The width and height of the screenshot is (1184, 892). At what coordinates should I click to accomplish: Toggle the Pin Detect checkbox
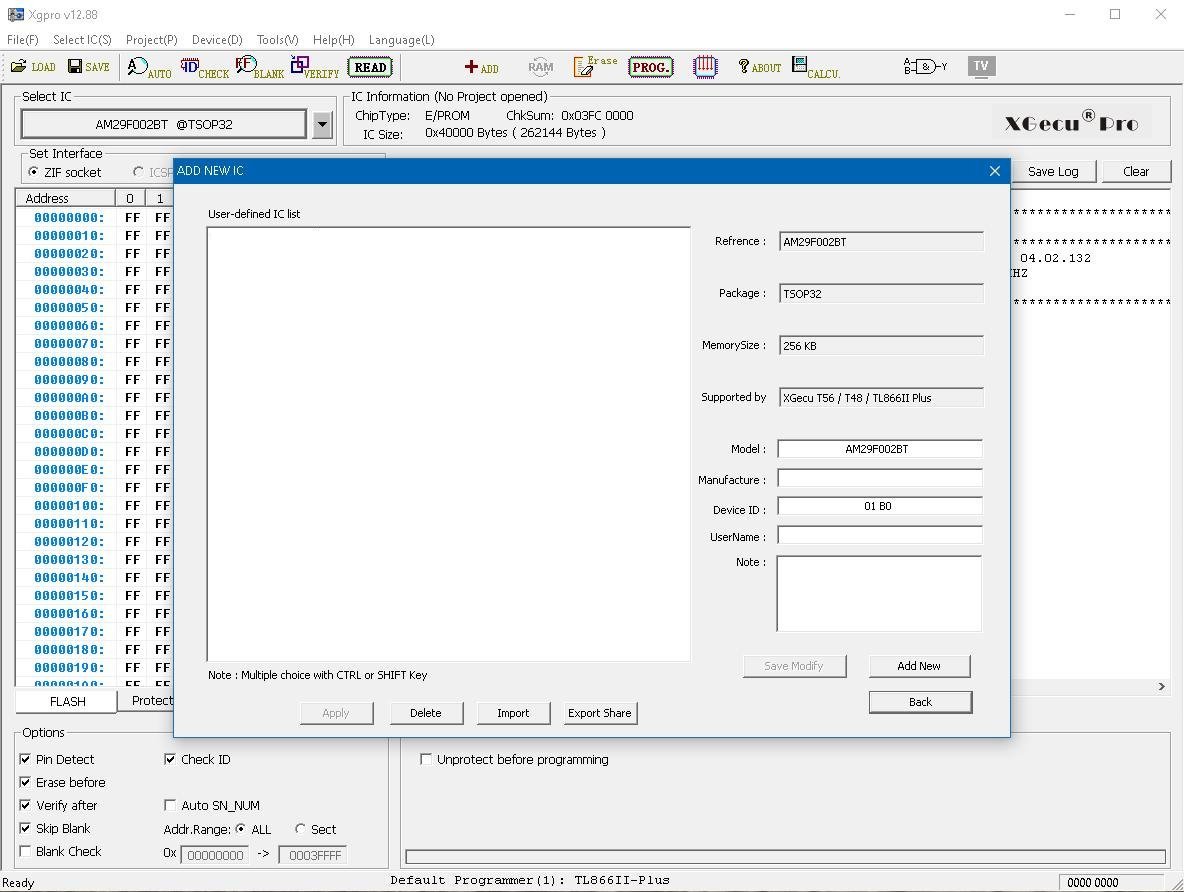pyautogui.click(x=25, y=759)
